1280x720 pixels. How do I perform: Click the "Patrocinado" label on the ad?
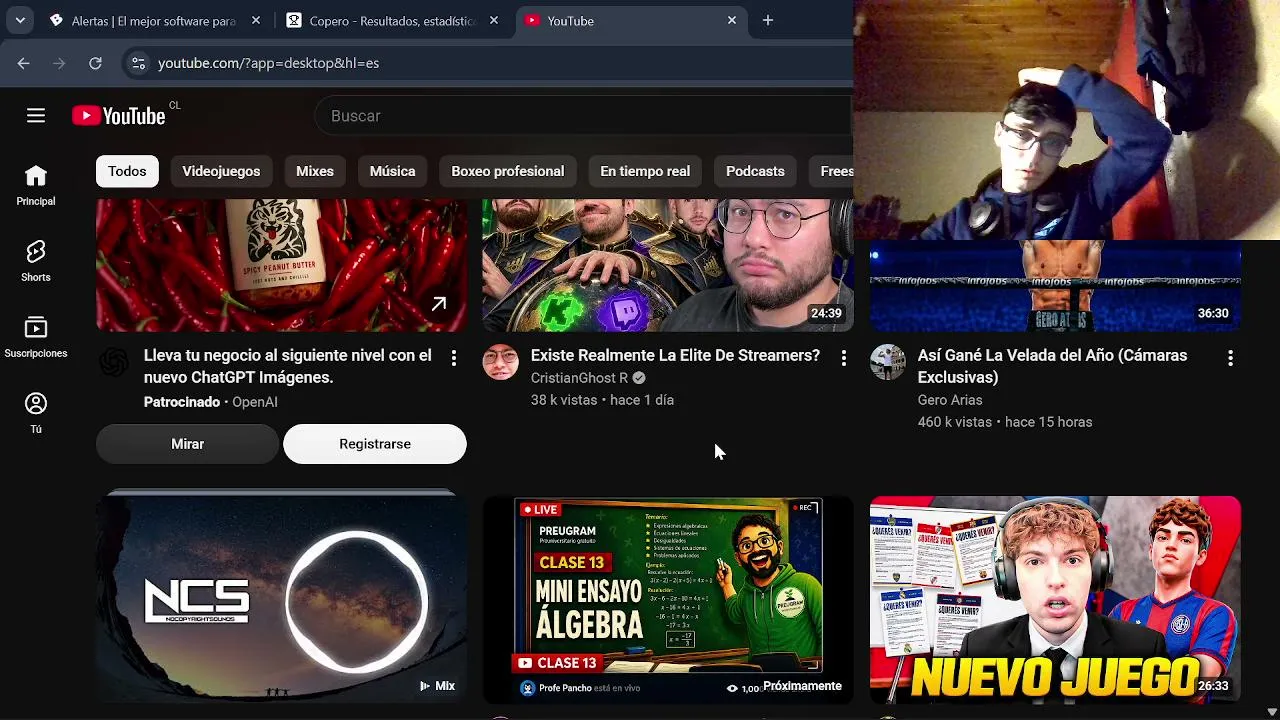point(182,402)
